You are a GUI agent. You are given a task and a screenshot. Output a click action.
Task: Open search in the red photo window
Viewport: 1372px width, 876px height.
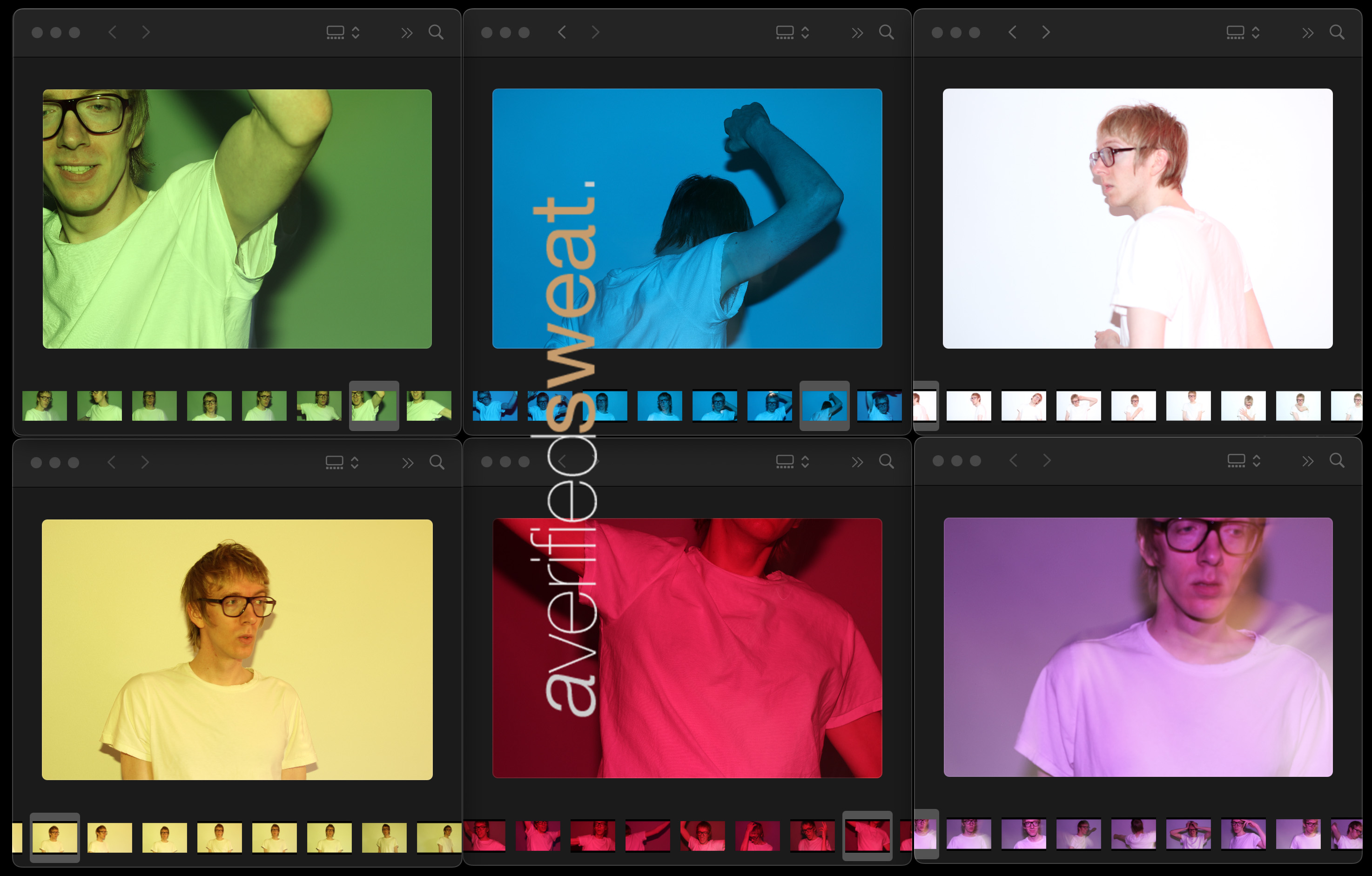pyautogui.click(x=886, y=461)
